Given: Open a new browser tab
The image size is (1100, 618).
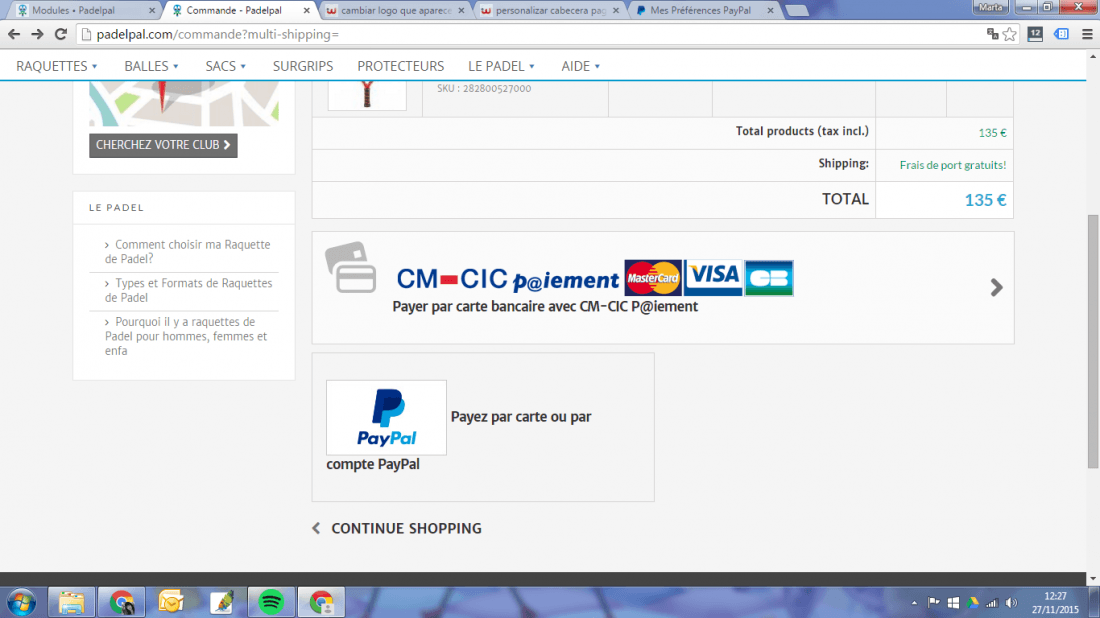Looking at the screenshot, I should coord(796,11).
